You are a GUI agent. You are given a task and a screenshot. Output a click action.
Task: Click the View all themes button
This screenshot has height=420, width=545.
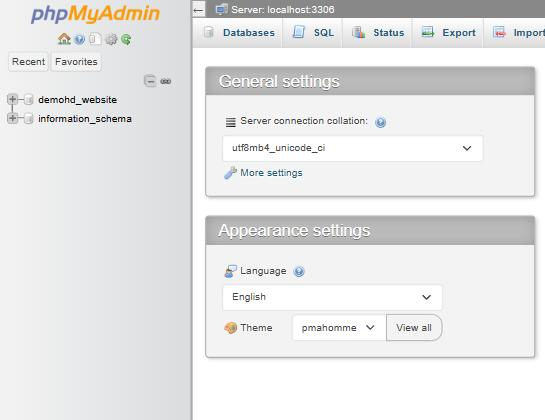click(414, 328)
